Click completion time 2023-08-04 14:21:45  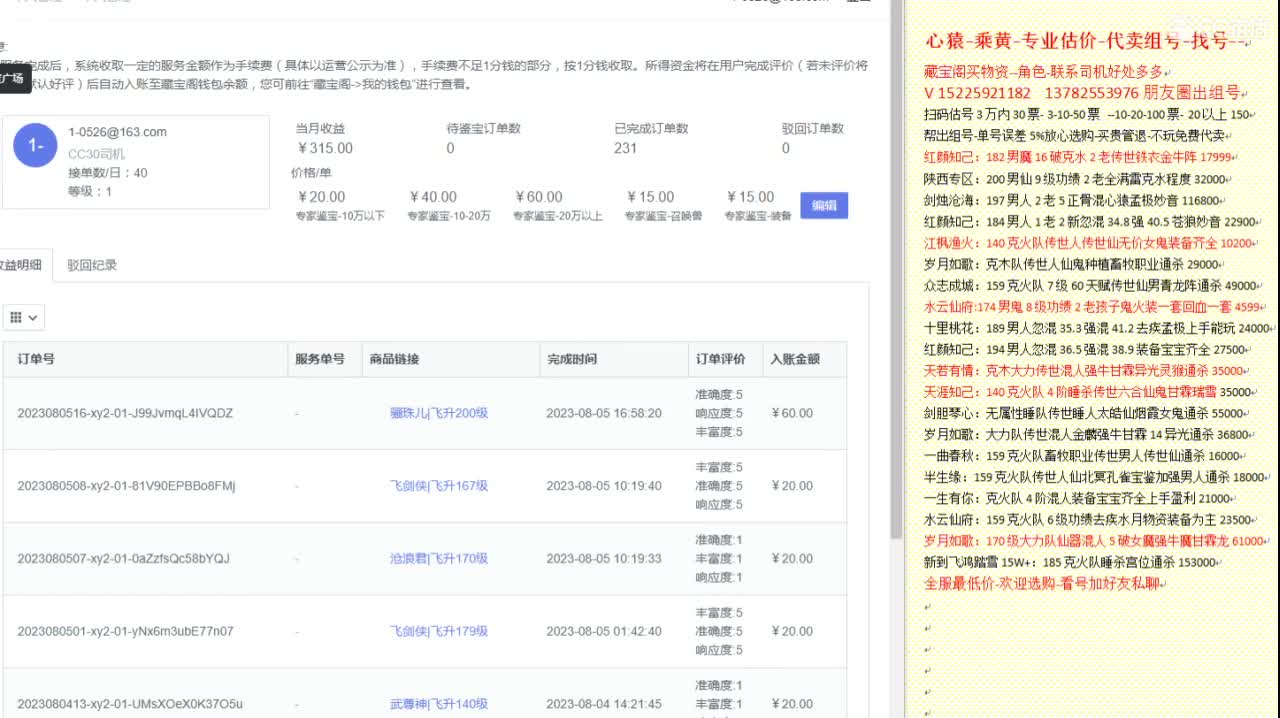604,704
